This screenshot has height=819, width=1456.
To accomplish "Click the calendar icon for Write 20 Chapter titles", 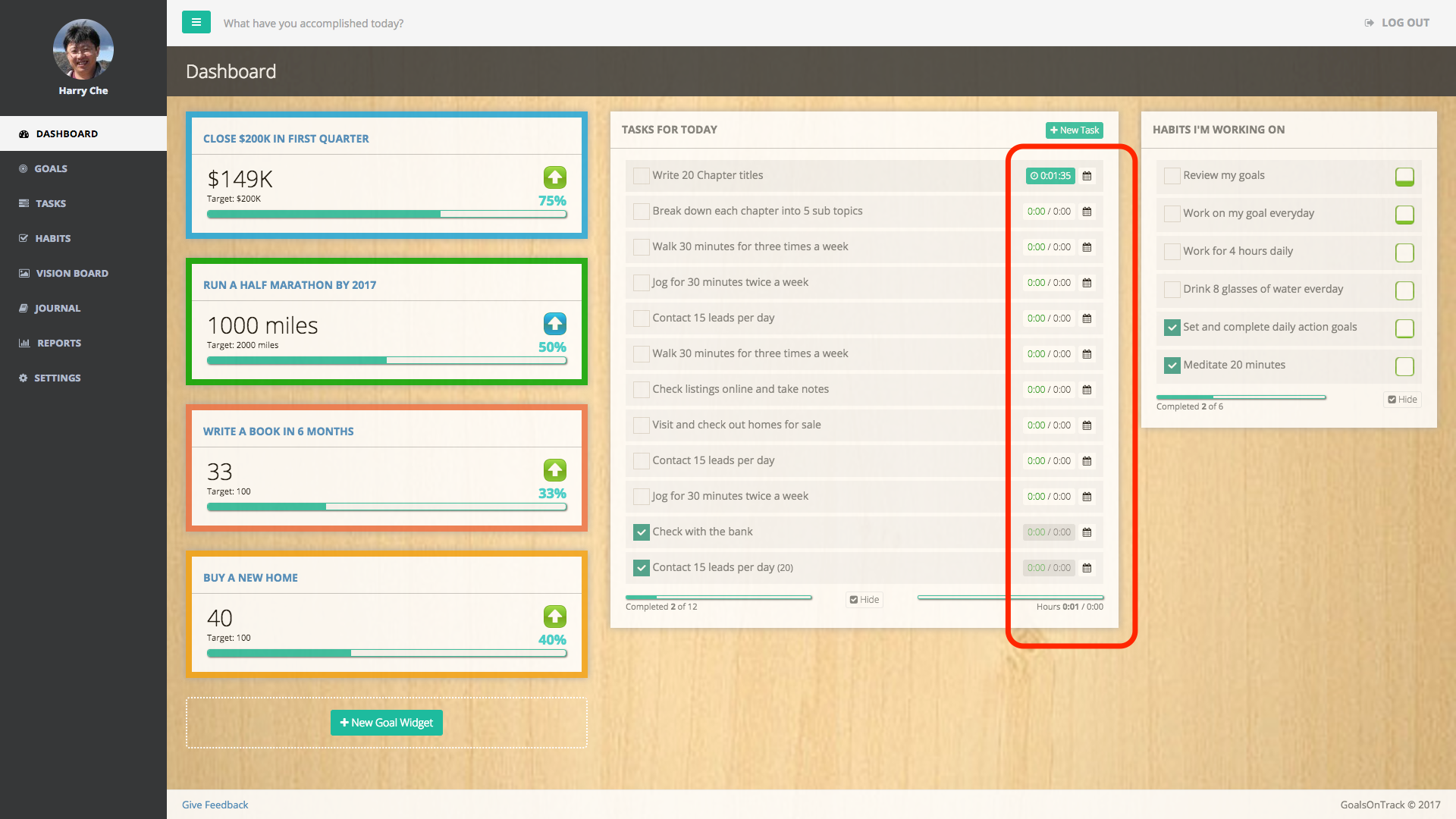I will (1087, 176).
